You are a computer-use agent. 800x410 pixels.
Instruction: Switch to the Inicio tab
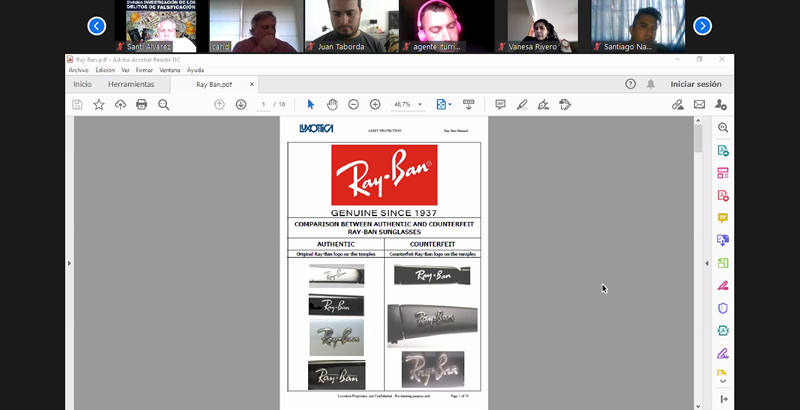[82, 84]
